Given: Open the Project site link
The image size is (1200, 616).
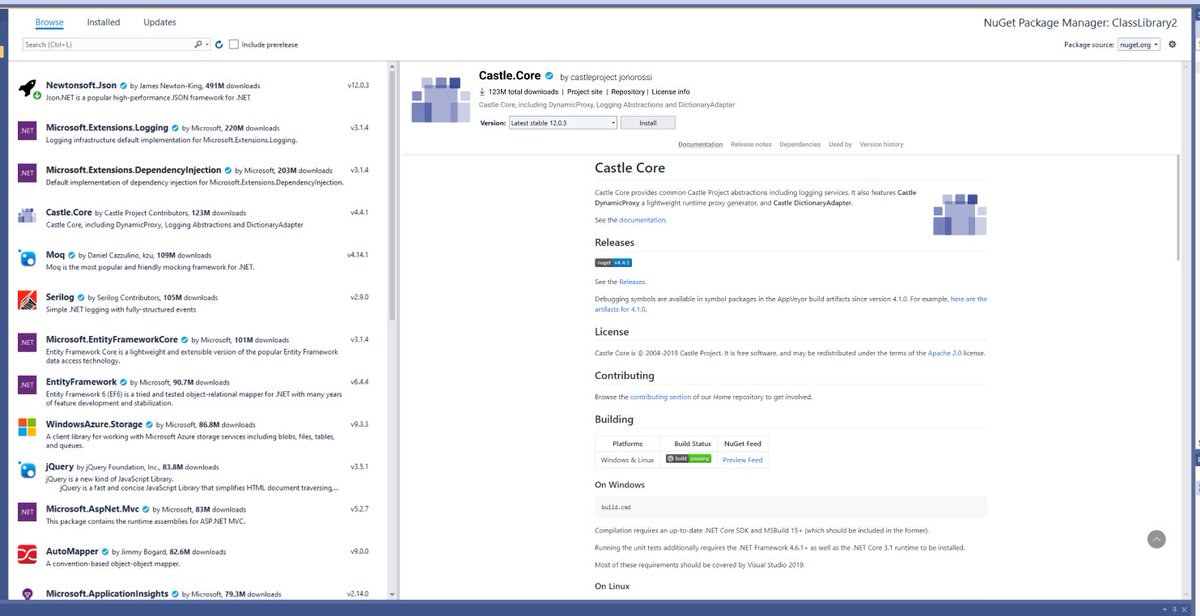Looking at the screenshot, I should point(585,92).
